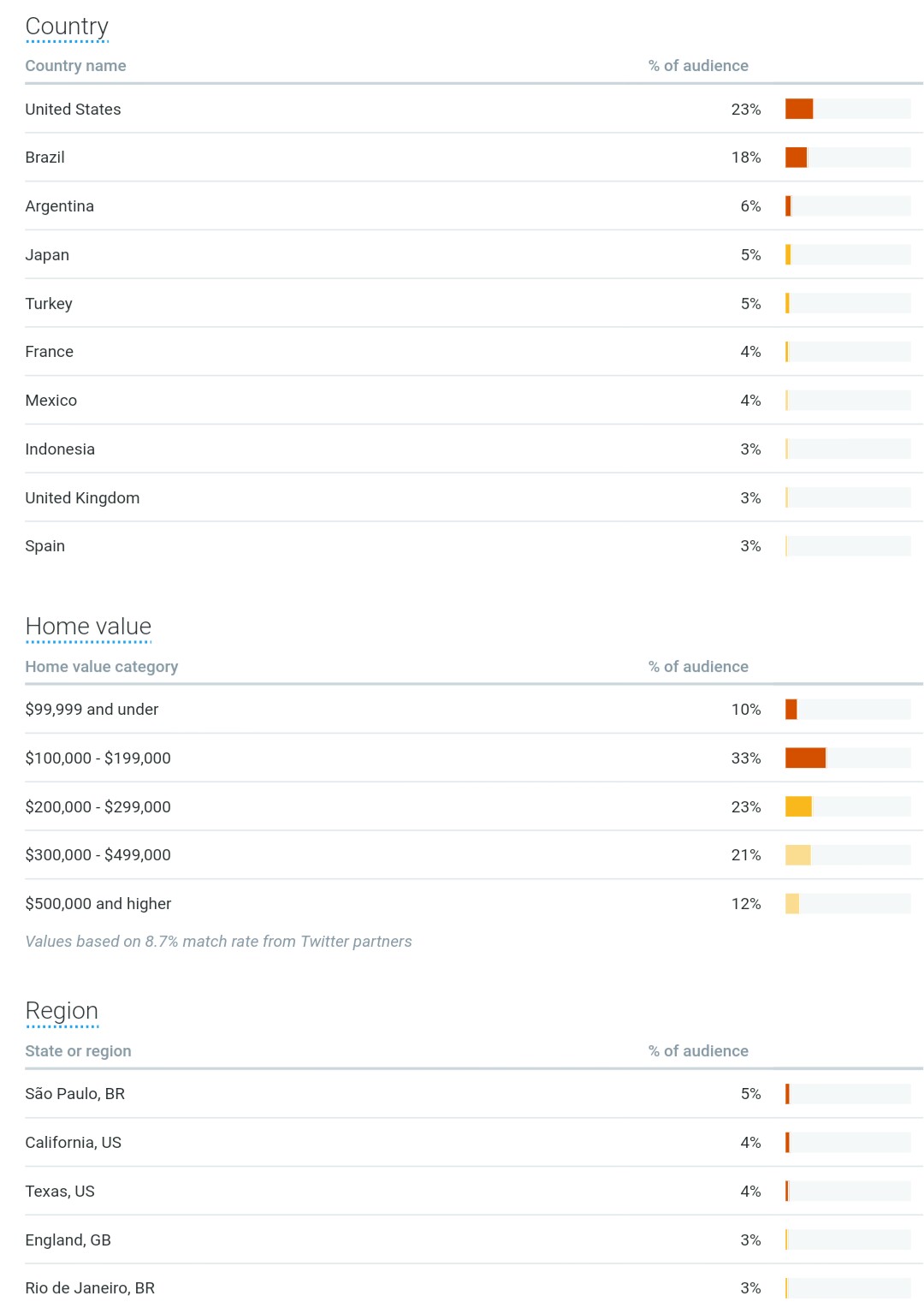Click the Japan 5% audience bar
924x1302 pixels.
(848, 255)
